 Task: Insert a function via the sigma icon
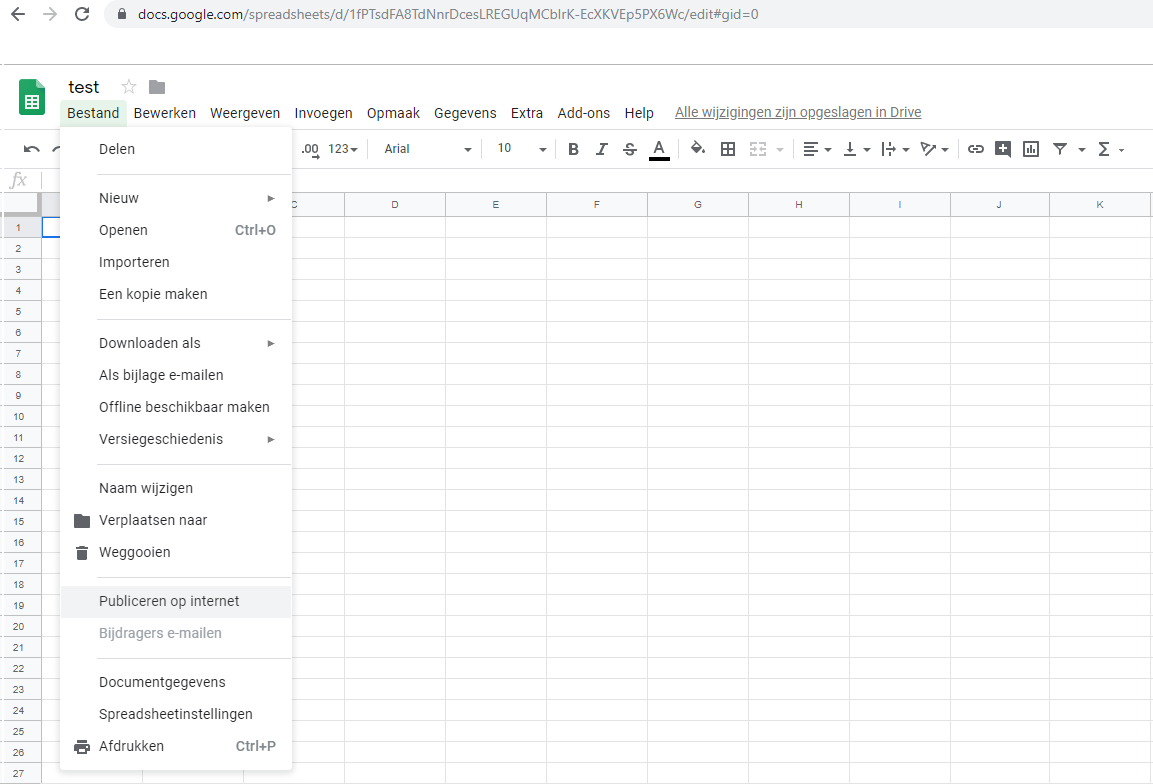coord(1103,148)
